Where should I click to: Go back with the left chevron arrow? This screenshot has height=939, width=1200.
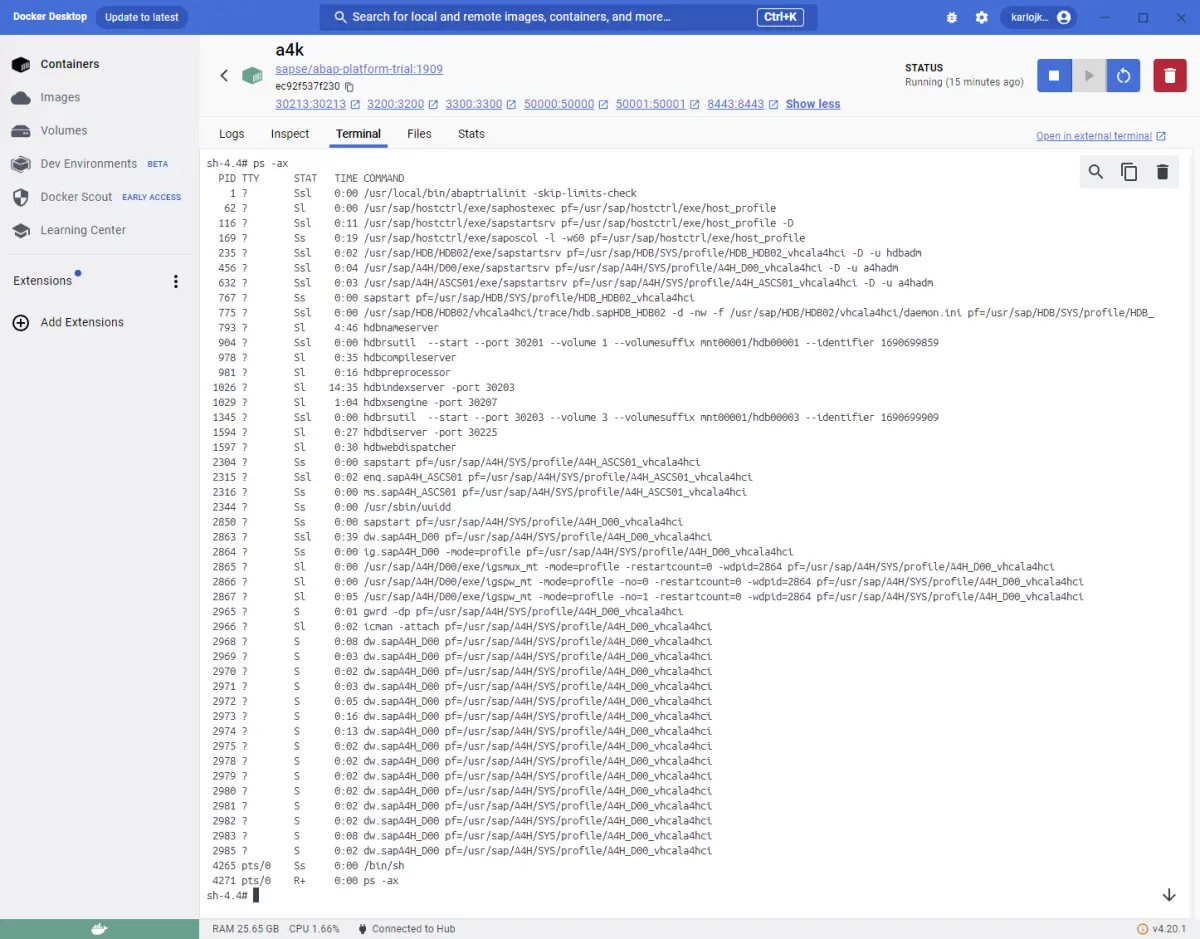click(224, 76)
